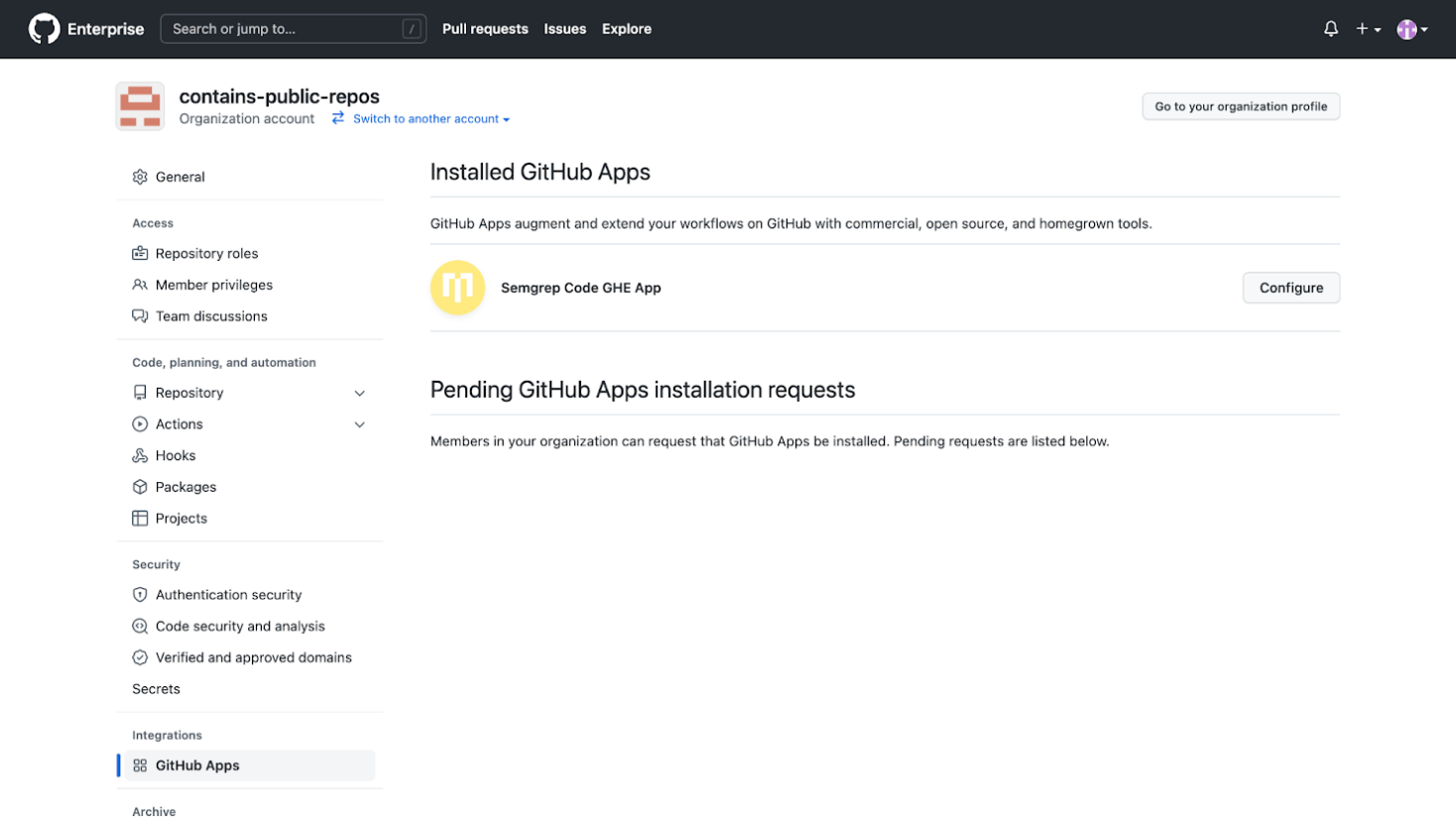Click Go to your organization profile
Screen dimensions: 1456x829
(1241, 106)
